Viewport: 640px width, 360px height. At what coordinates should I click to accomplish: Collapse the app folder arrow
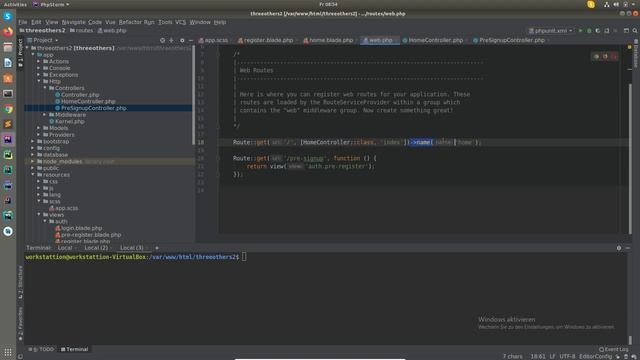pos(33,55)
